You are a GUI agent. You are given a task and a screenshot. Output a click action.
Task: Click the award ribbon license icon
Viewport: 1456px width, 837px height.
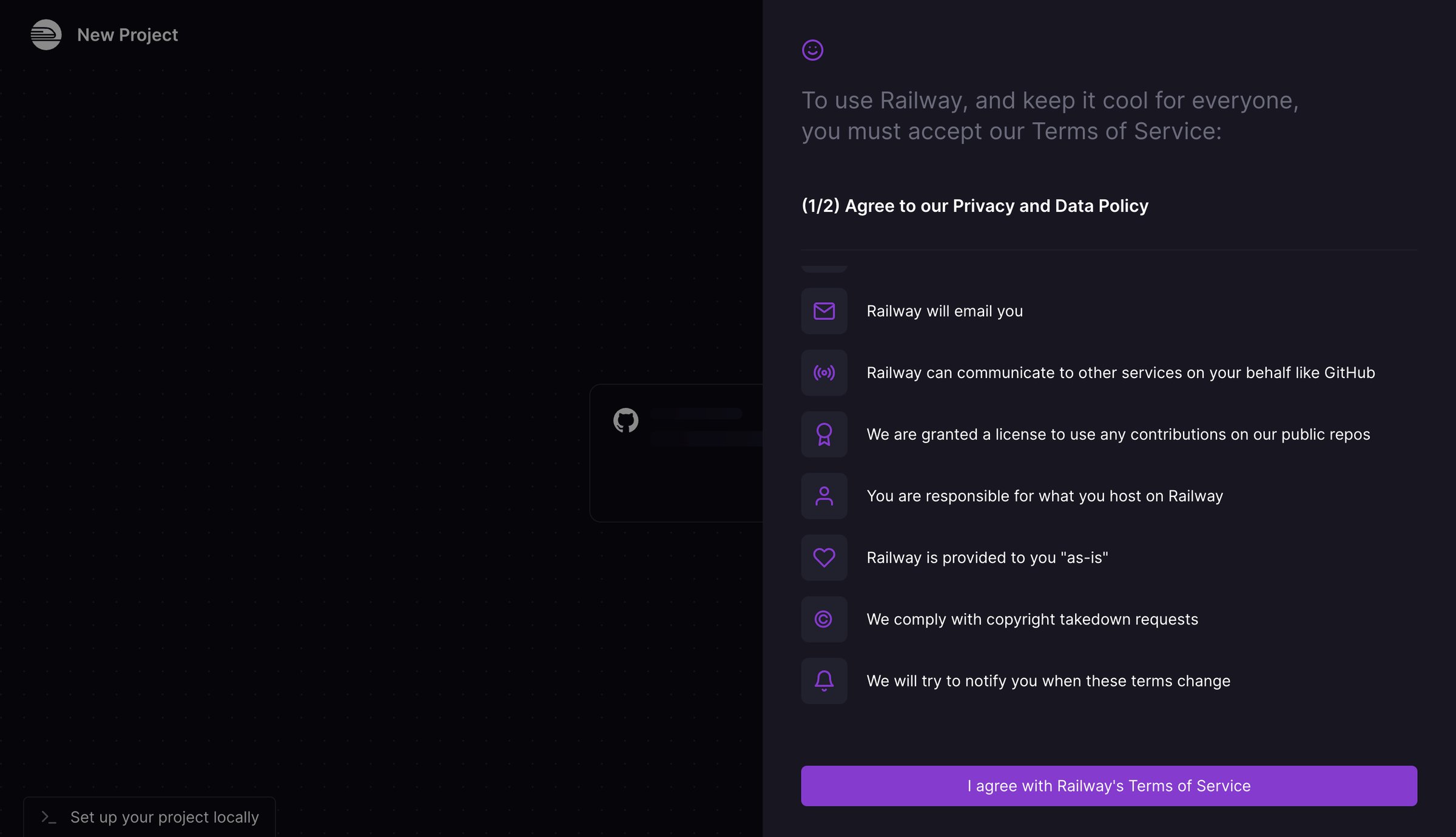(x=824, y=435)
